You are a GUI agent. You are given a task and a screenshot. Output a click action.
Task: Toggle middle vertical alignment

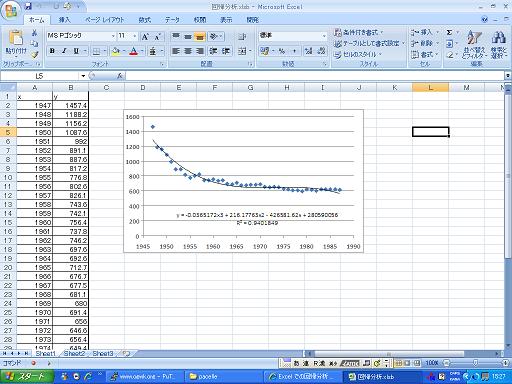pos(188,36)
